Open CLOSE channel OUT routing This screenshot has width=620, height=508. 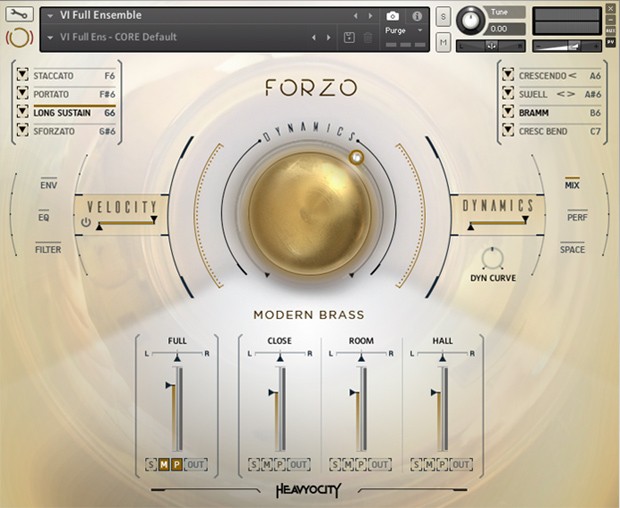299,465
